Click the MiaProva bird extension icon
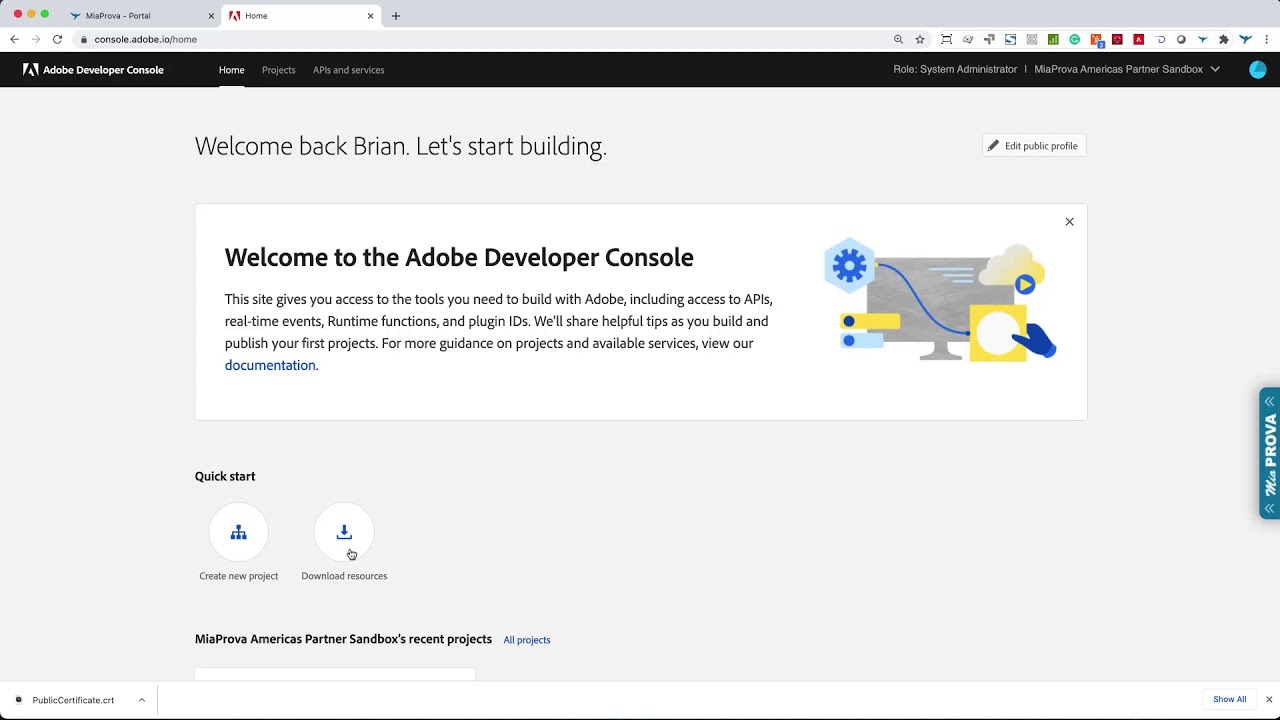The width and height of the screenshot is (1280, 720). click(1202, 39)
